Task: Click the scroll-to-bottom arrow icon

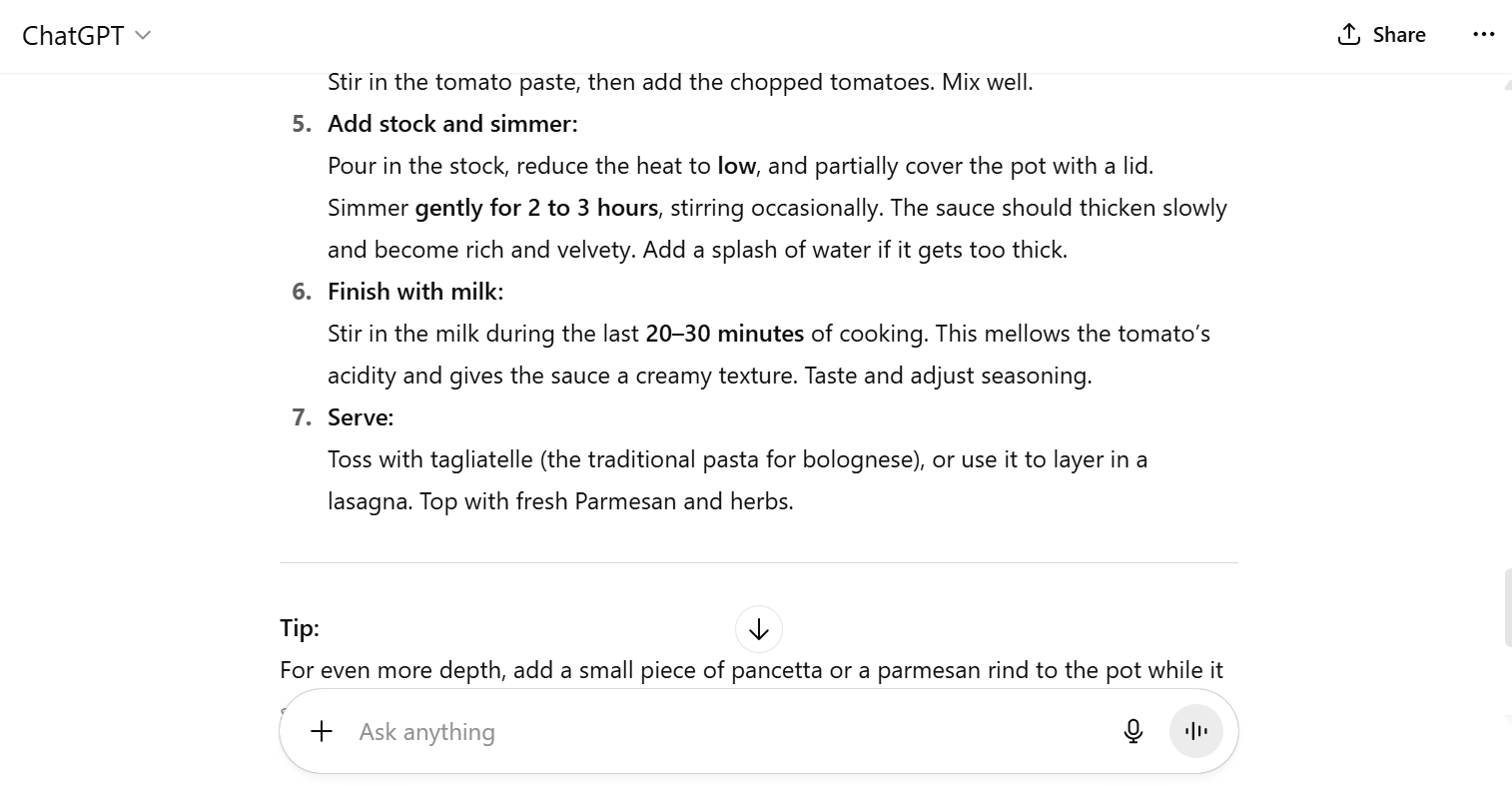Action: coord(758,629)
